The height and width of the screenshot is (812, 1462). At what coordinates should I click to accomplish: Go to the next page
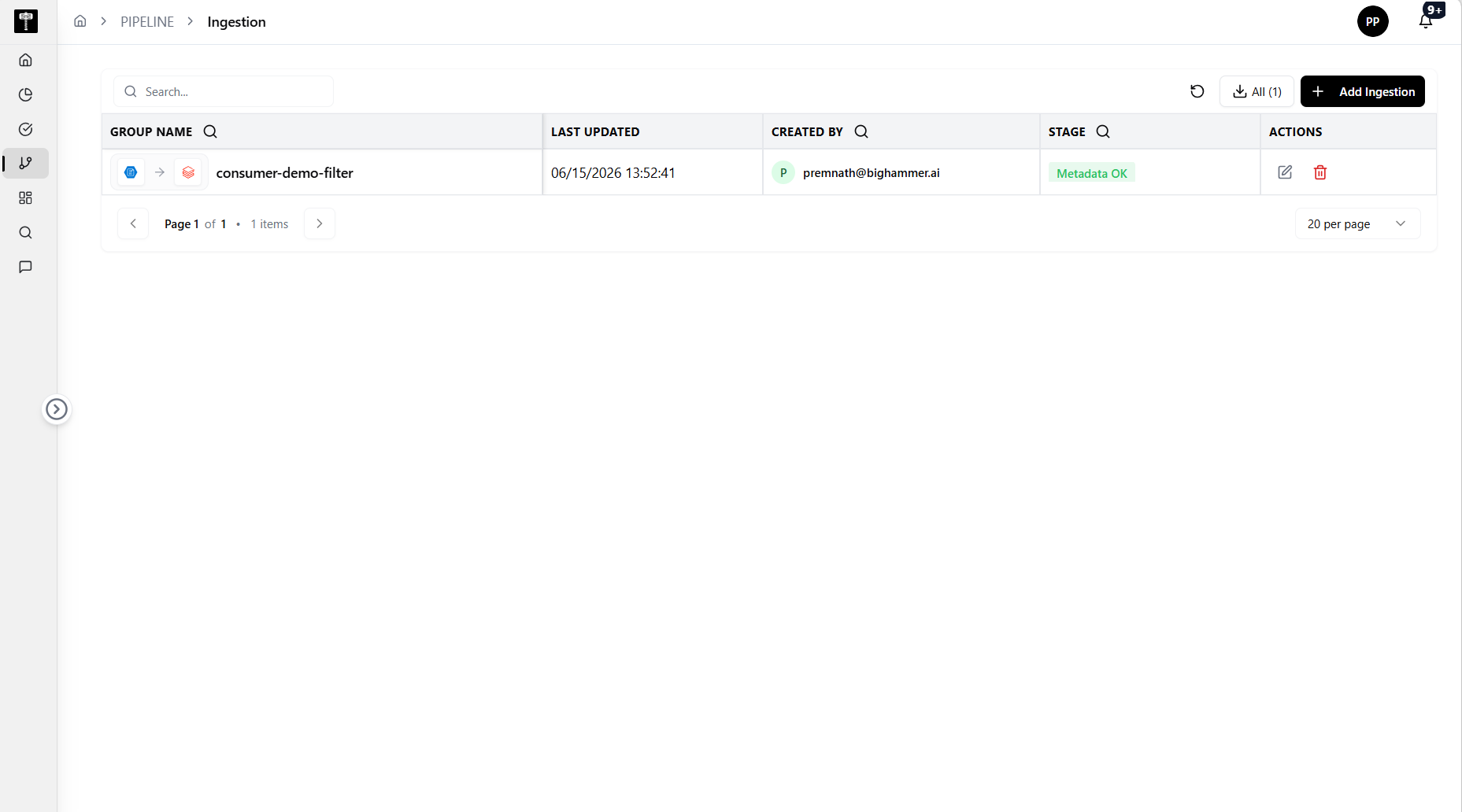pos(319,223)
